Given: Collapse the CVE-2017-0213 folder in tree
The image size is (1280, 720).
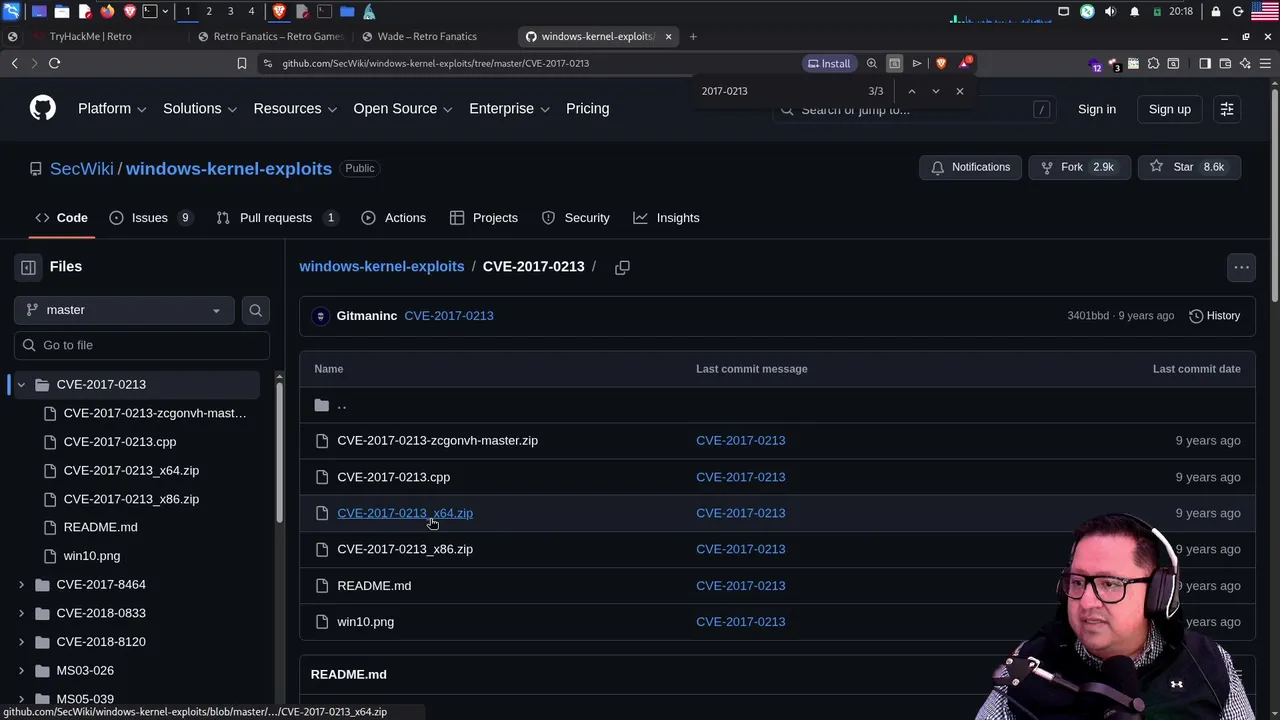Looking at the screenshot, I should coord(21,384).
